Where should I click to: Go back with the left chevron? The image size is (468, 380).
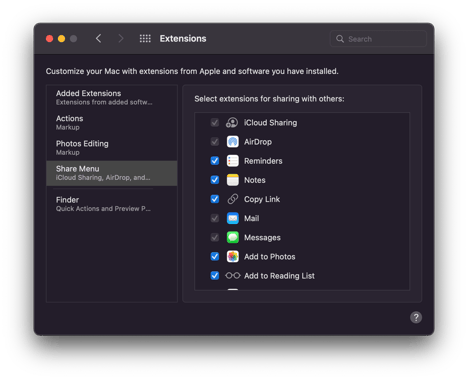[98, 39]
